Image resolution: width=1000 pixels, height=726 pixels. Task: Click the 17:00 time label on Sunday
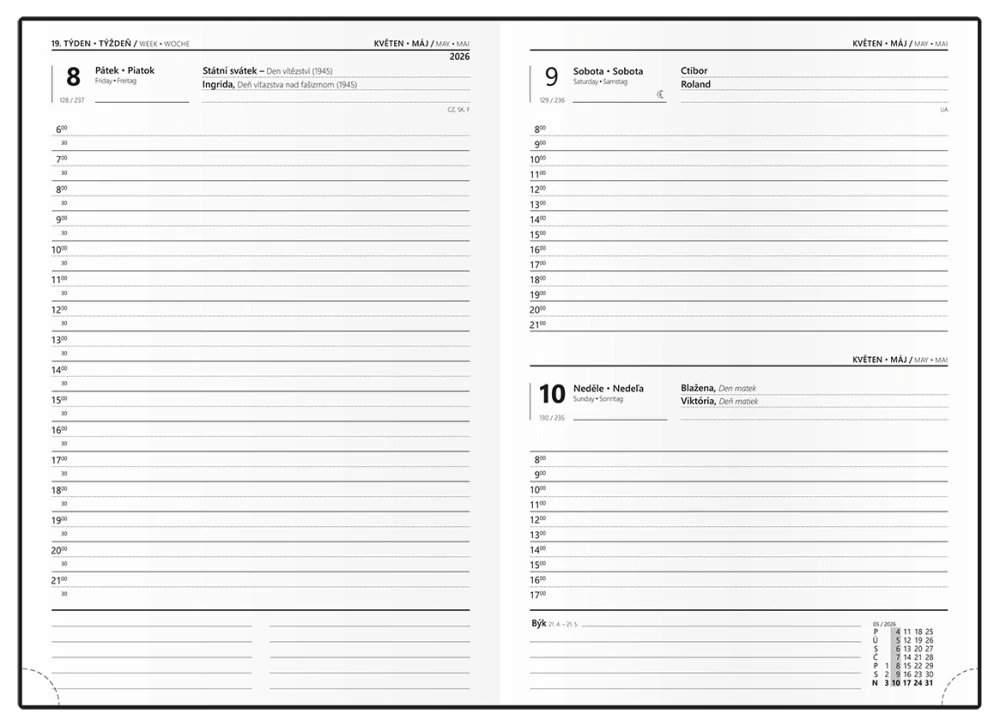point(538,595)
